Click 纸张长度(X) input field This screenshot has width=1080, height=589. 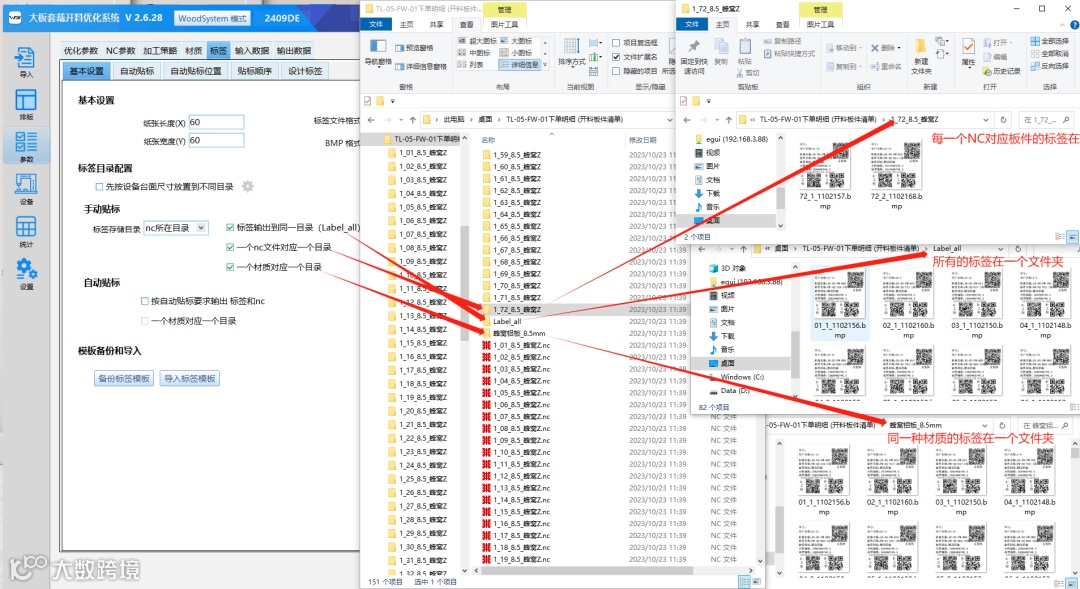point(216,123)
